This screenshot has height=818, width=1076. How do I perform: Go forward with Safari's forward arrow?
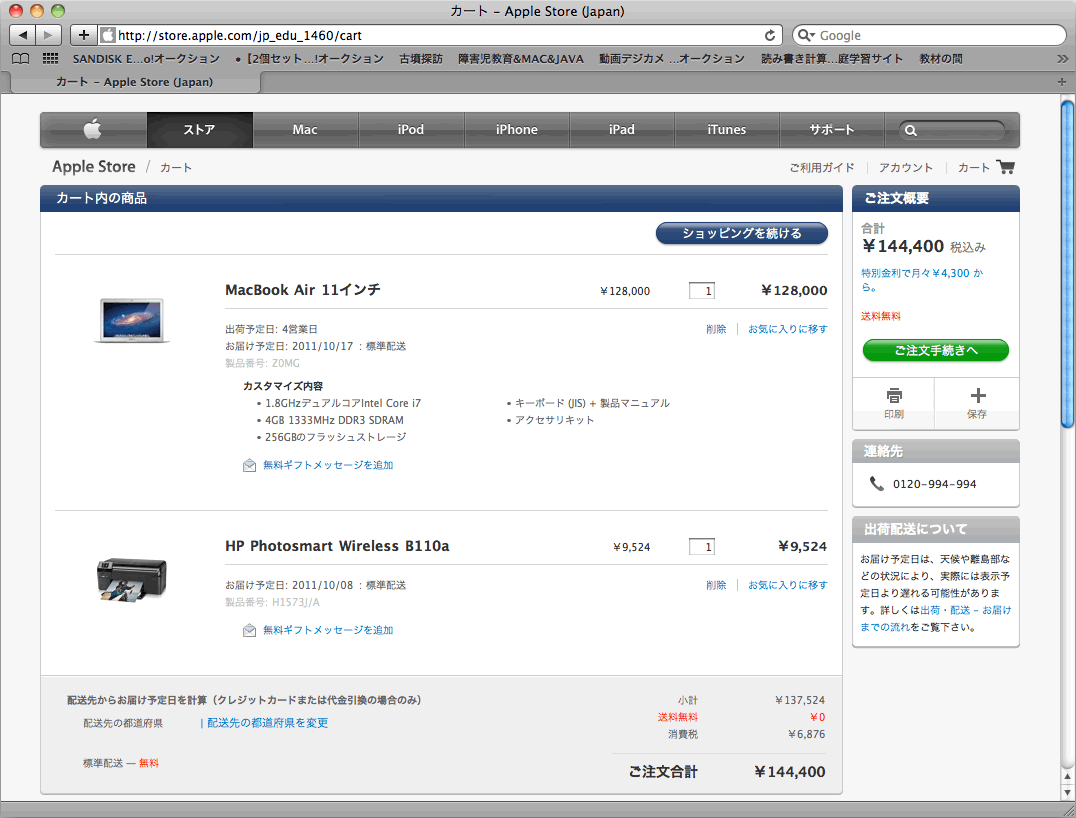pos(48,35)
